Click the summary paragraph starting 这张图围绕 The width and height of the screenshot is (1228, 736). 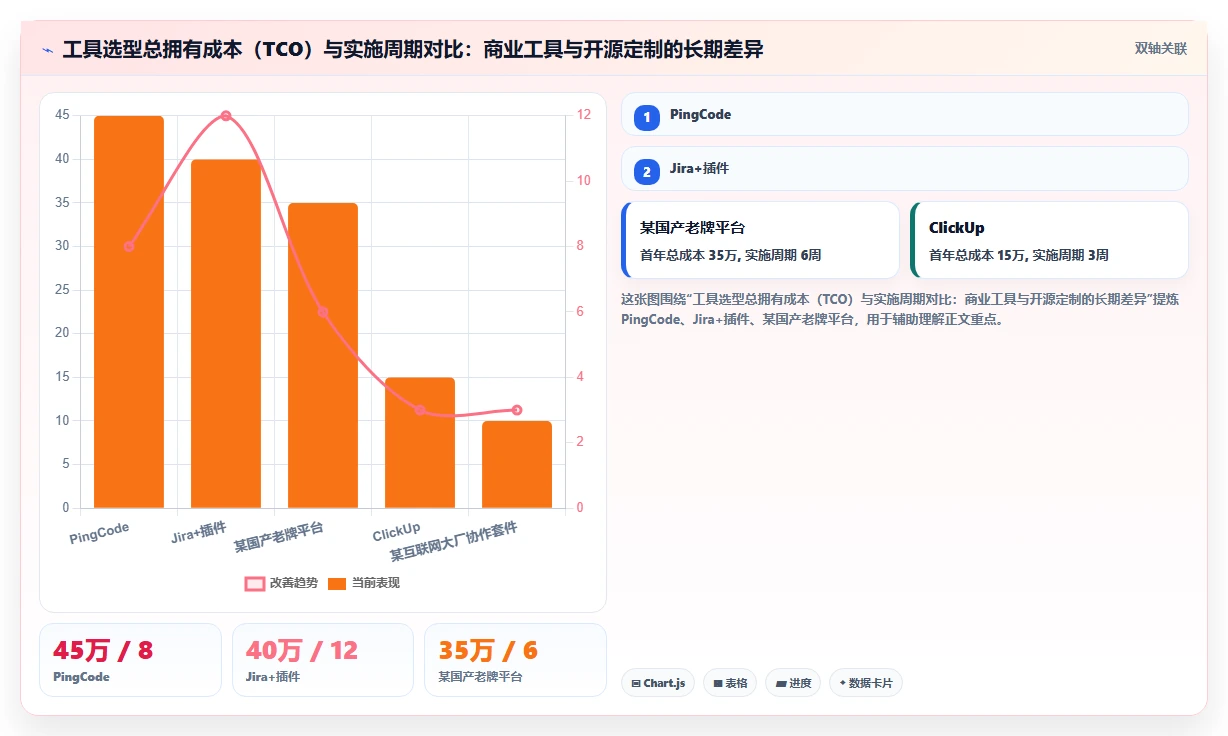tap(901, 309)
